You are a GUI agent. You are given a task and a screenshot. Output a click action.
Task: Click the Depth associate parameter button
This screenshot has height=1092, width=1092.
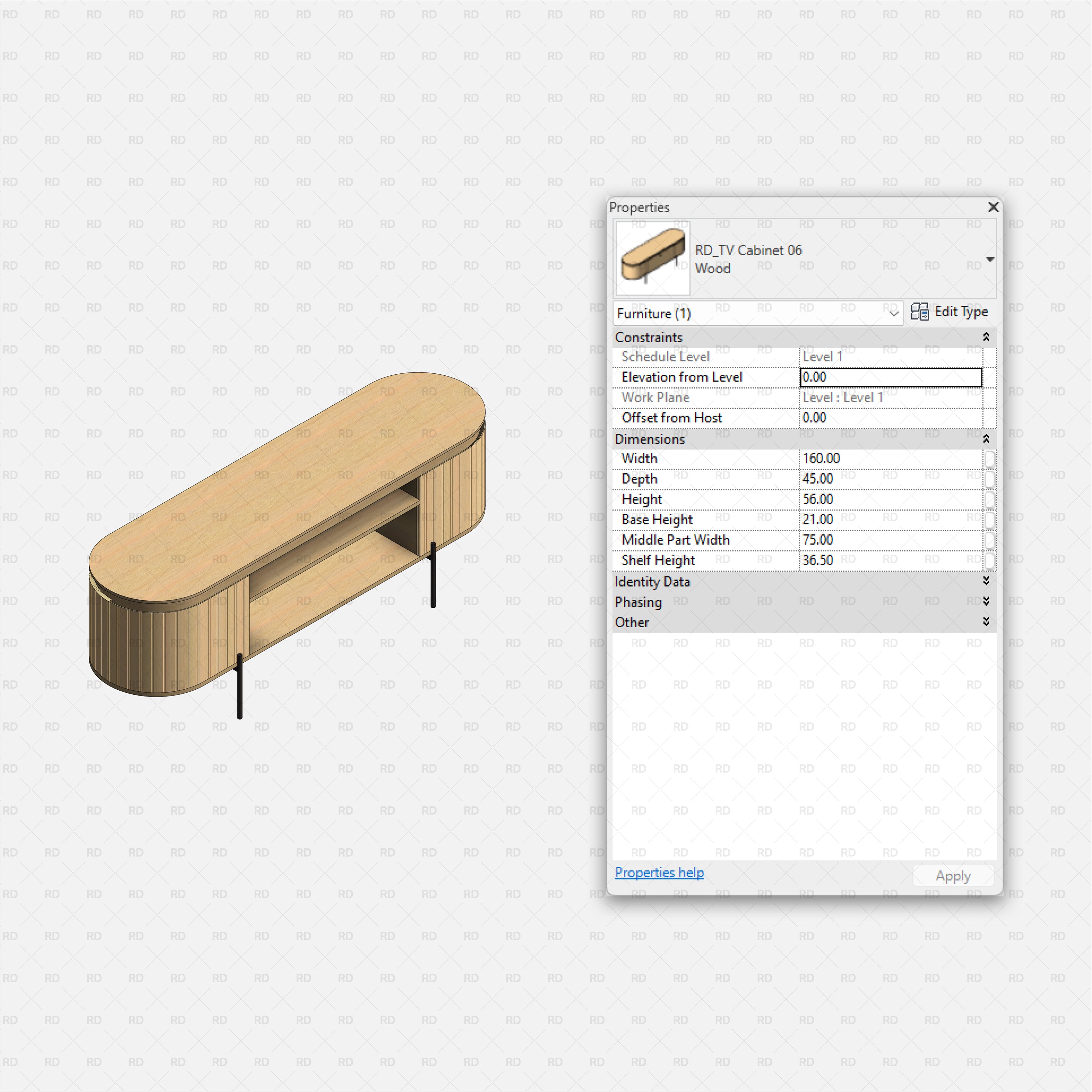coord(989,479)
